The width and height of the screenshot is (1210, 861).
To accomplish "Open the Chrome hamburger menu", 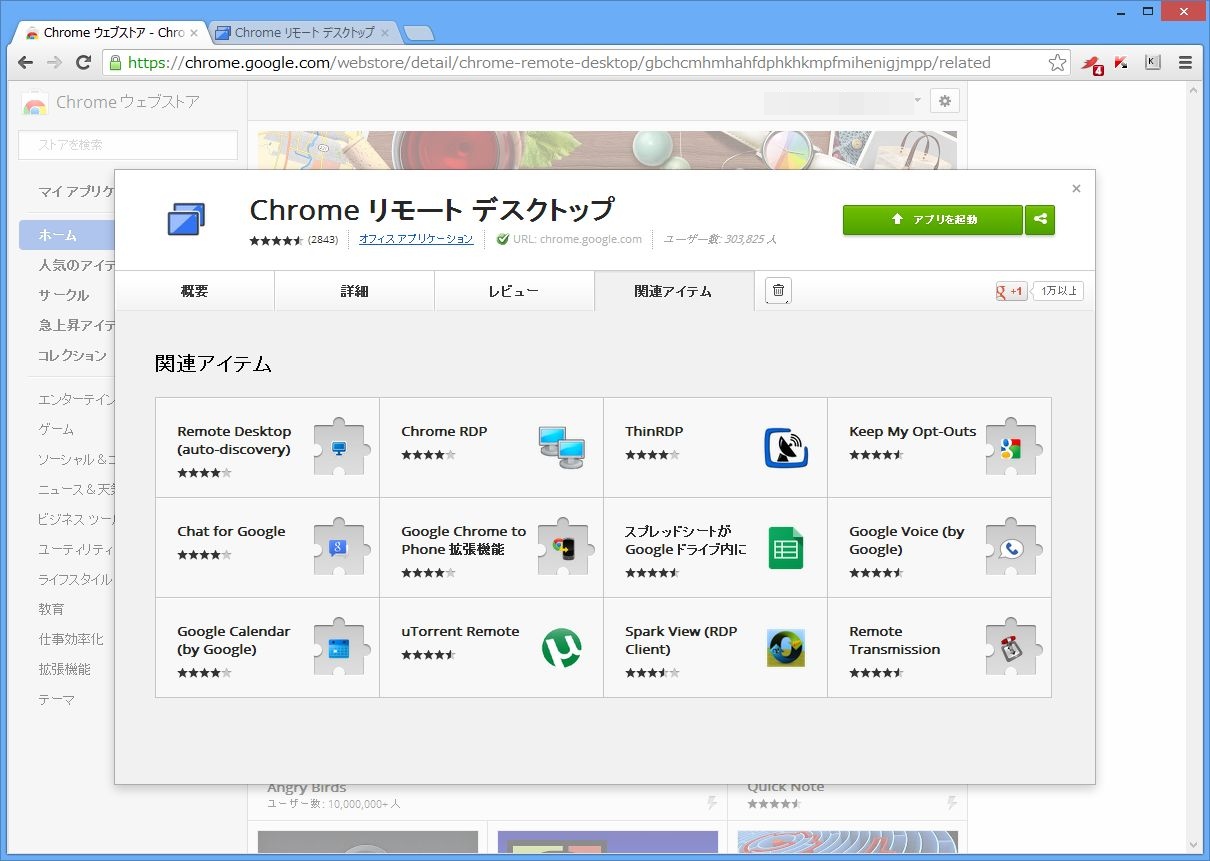I will point(1186,63).
